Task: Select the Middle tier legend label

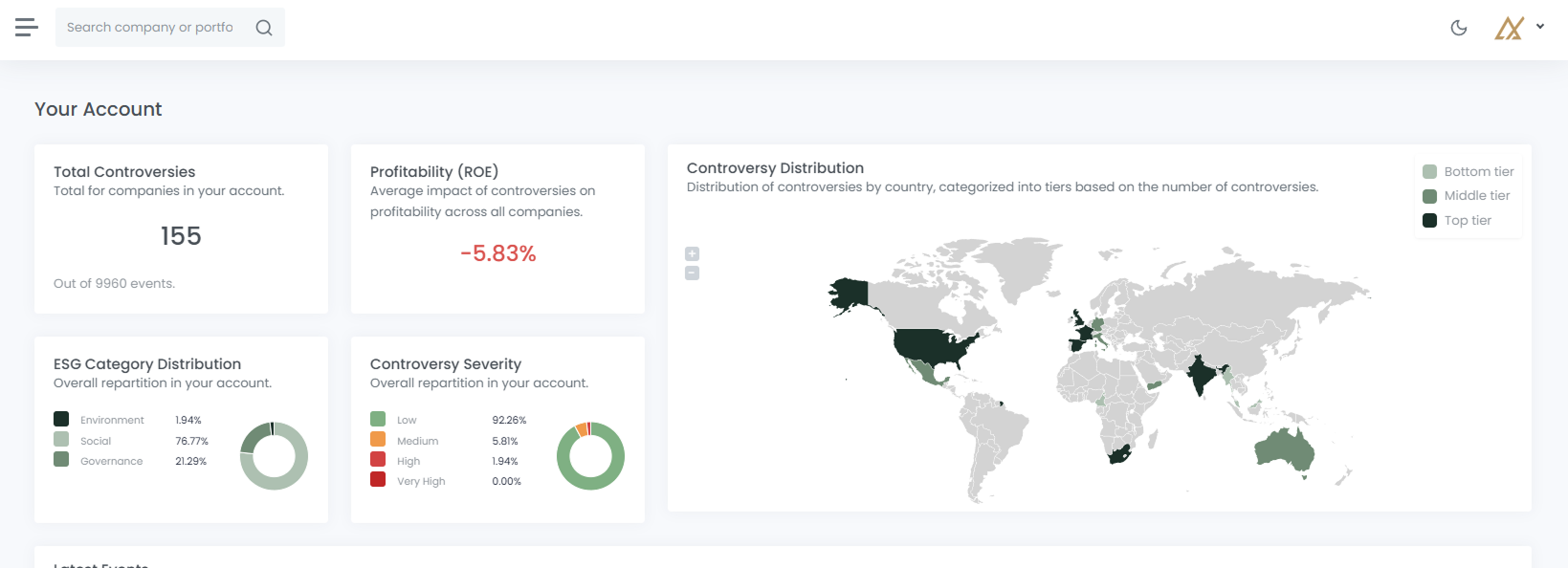Action: click(1477, 196)
